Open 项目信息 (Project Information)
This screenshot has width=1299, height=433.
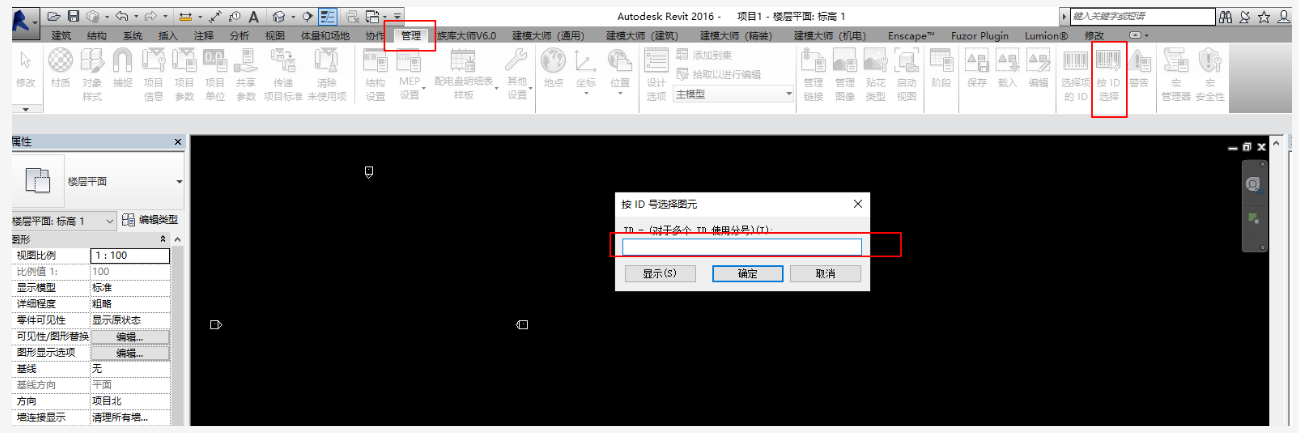(153, 75)
